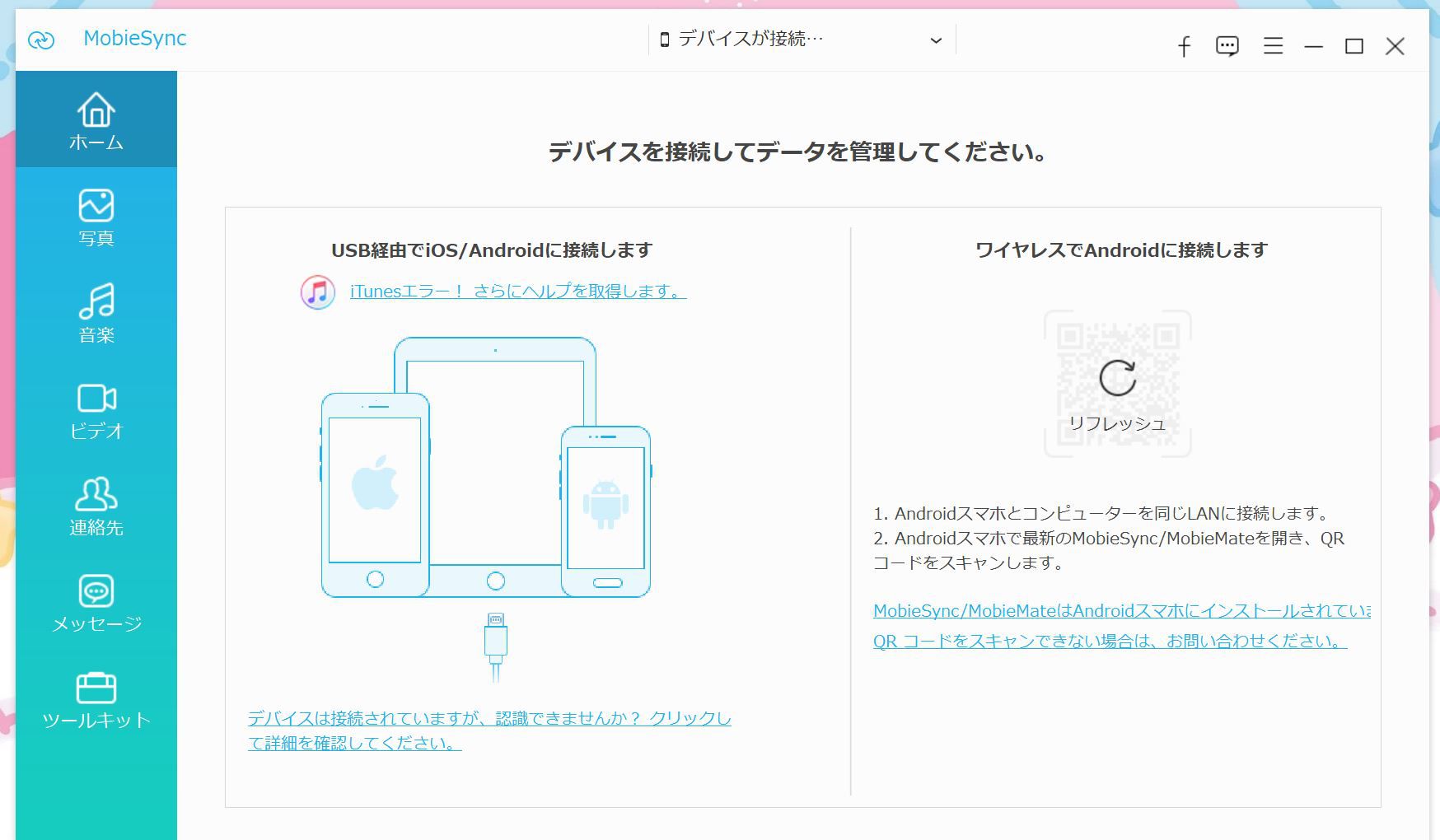Open the ホーム sidebar tab
Viewport: 1440px width, 840px height.
(x=96, y=120)
